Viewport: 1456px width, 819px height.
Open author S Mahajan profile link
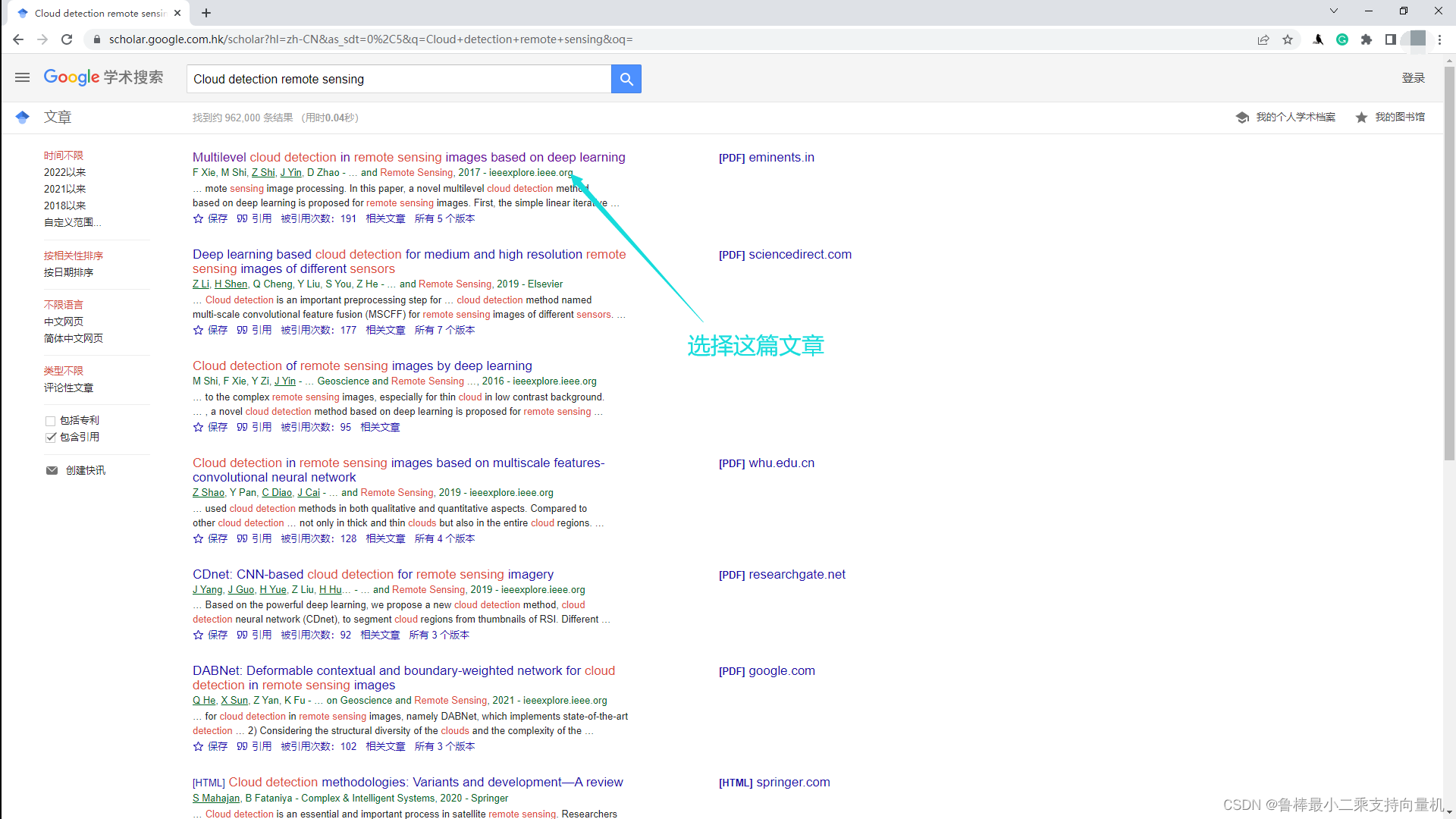tap(216, 798)
